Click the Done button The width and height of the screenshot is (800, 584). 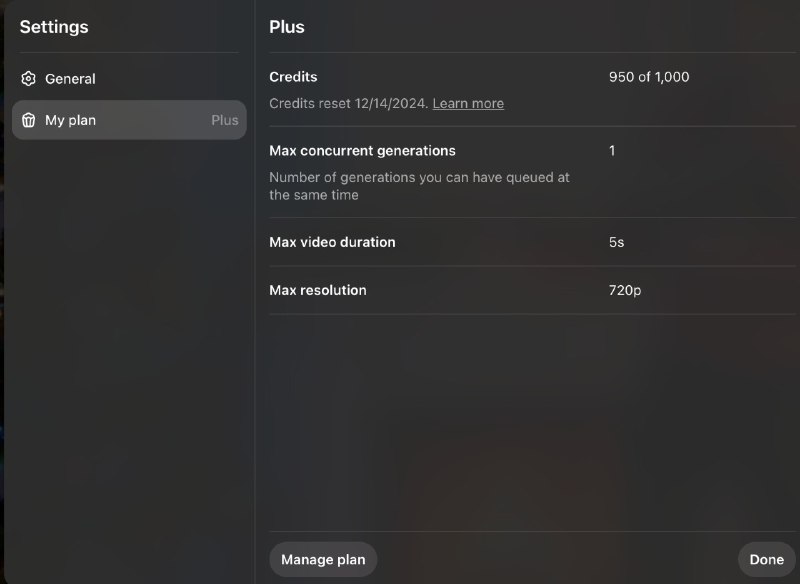pyautogui.click(x=766, y=560)
